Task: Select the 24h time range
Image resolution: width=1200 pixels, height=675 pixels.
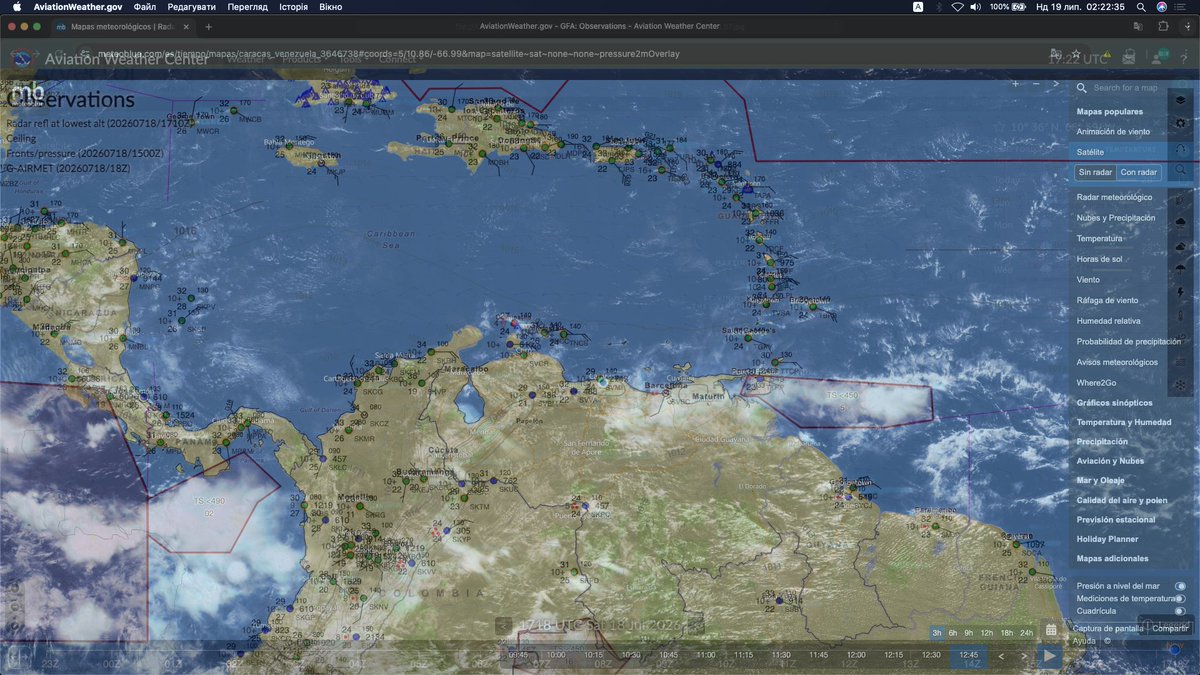Action: point(1026,632)
